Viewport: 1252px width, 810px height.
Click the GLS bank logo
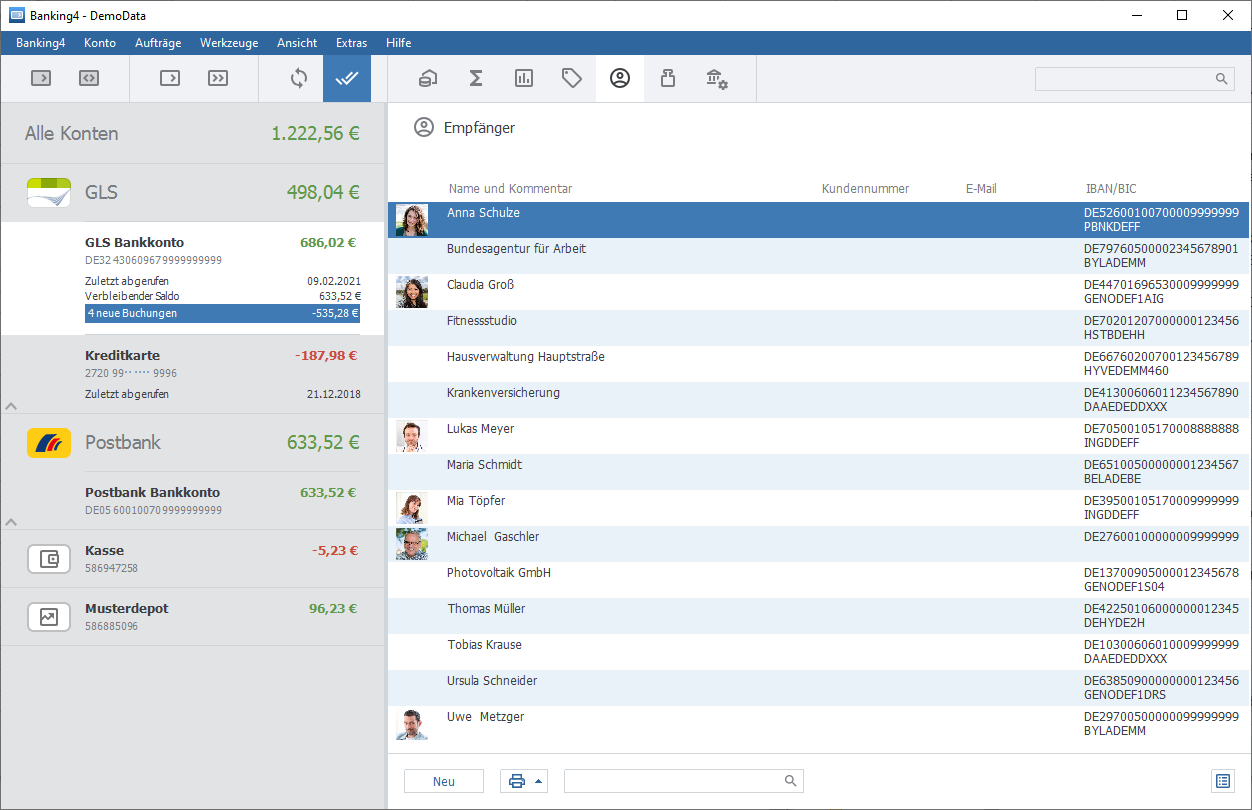tap(49, 192)
